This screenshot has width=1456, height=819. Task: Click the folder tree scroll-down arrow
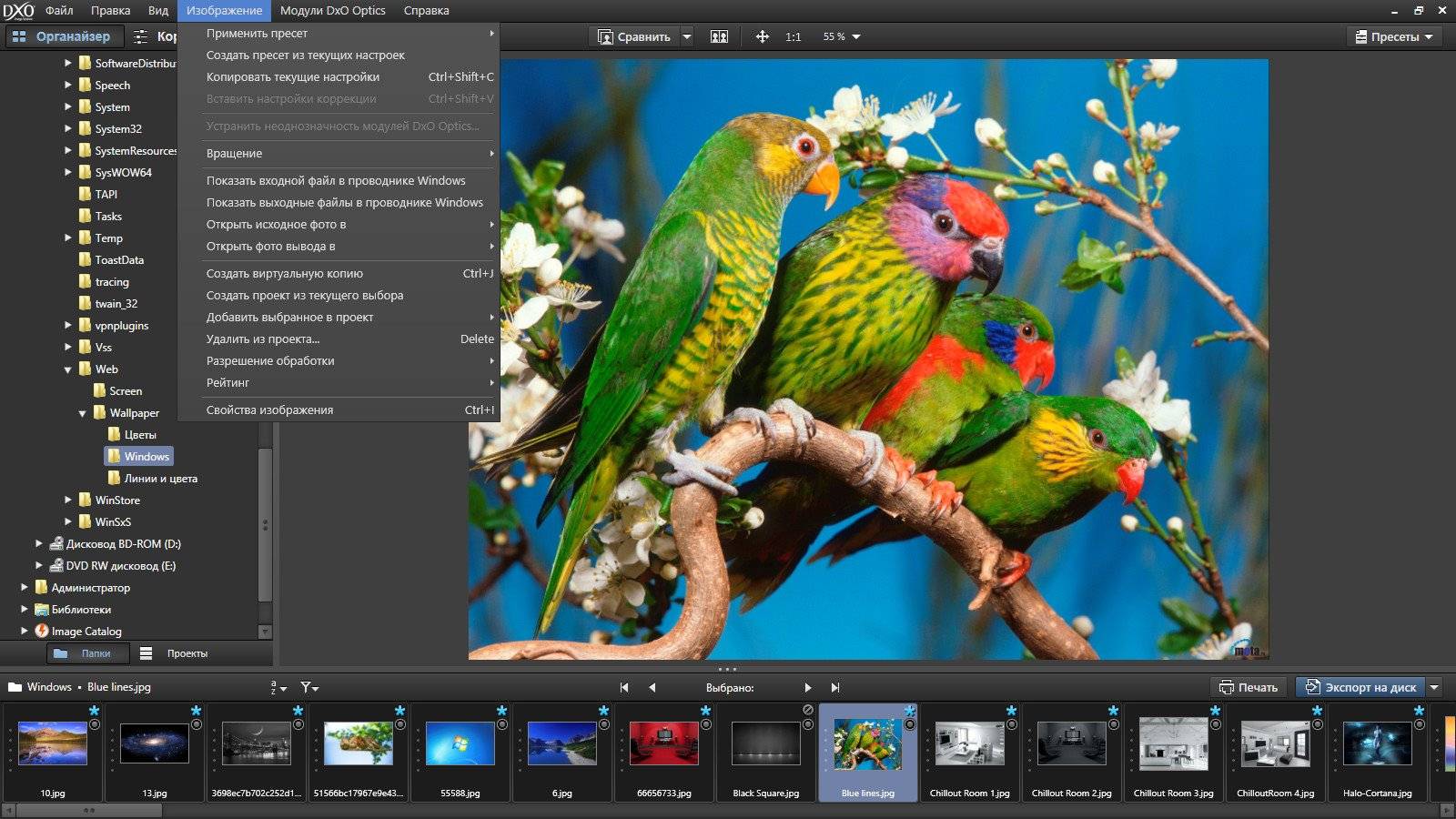click(266, 632)
